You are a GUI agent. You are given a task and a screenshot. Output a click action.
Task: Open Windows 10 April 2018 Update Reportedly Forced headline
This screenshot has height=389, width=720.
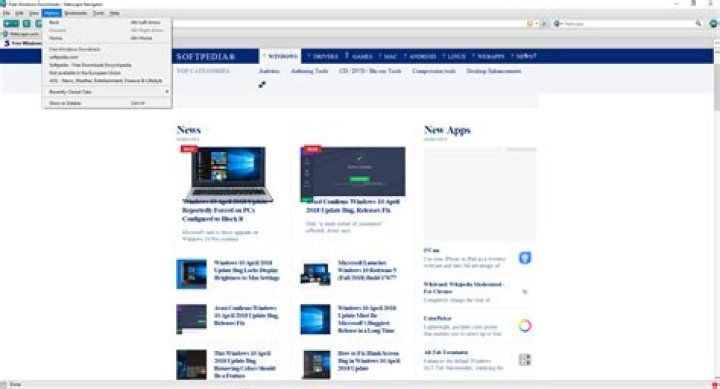[225, 210]
